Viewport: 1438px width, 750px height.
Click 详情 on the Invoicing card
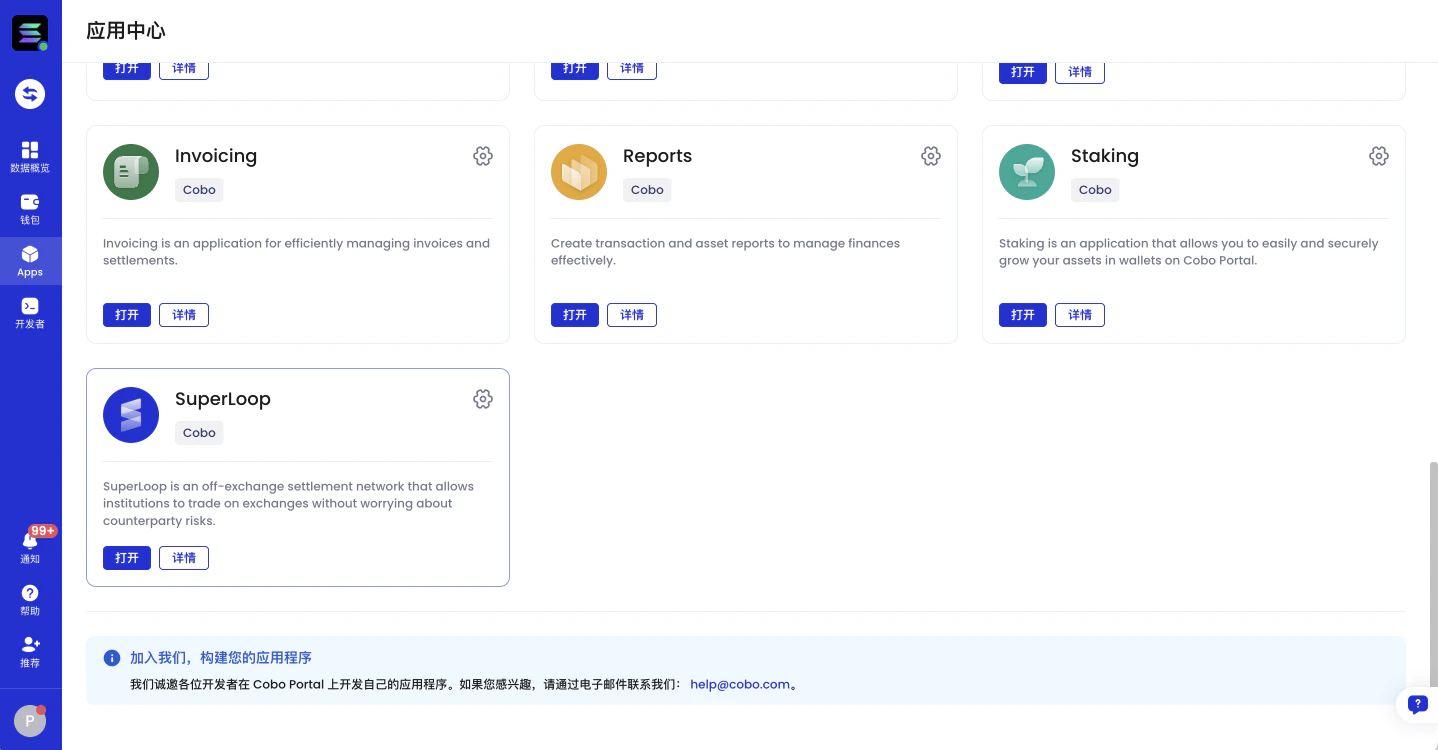tap(184, 315)
